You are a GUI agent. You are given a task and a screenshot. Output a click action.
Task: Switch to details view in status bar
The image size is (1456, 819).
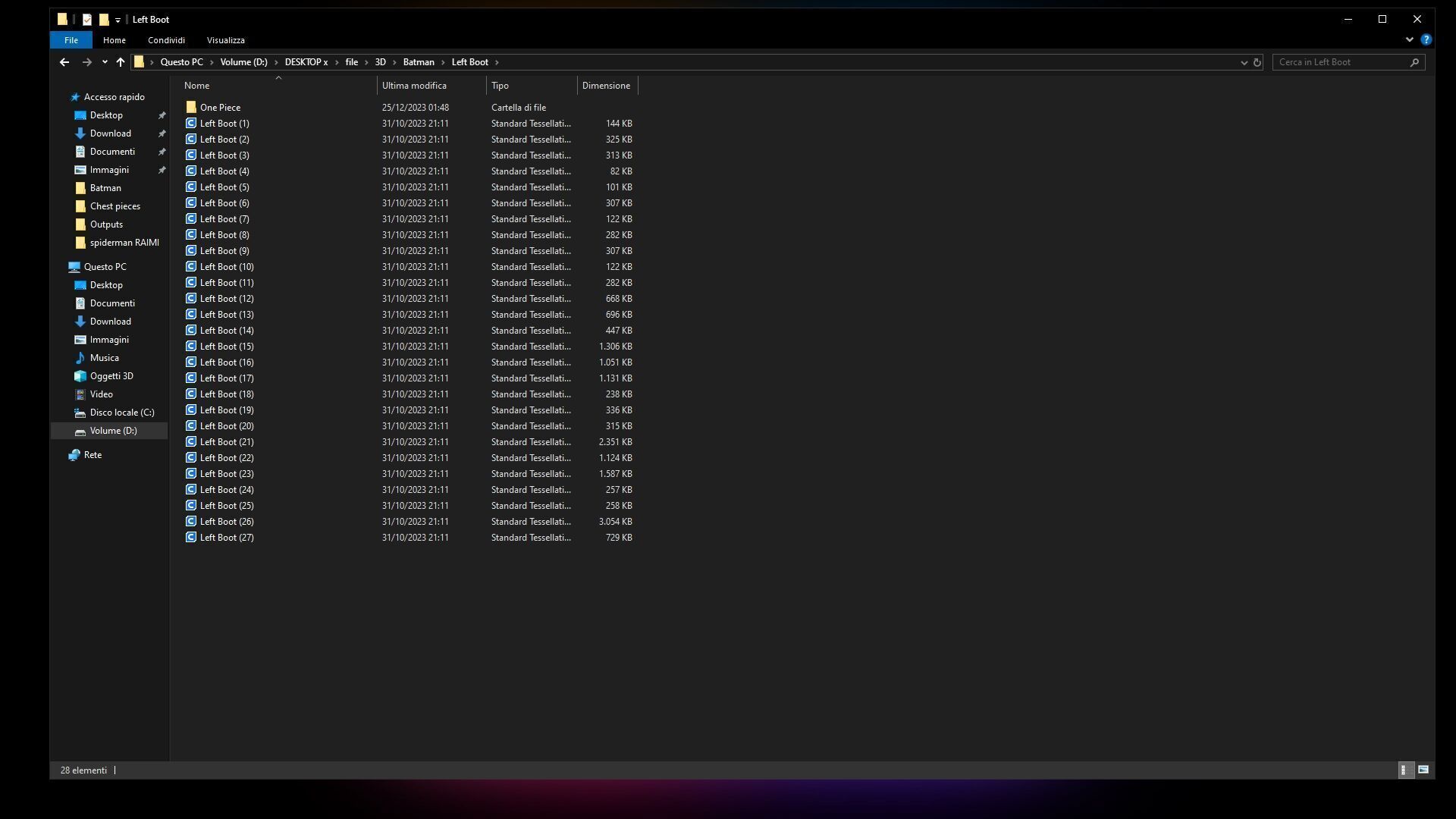click(1404, 770)
